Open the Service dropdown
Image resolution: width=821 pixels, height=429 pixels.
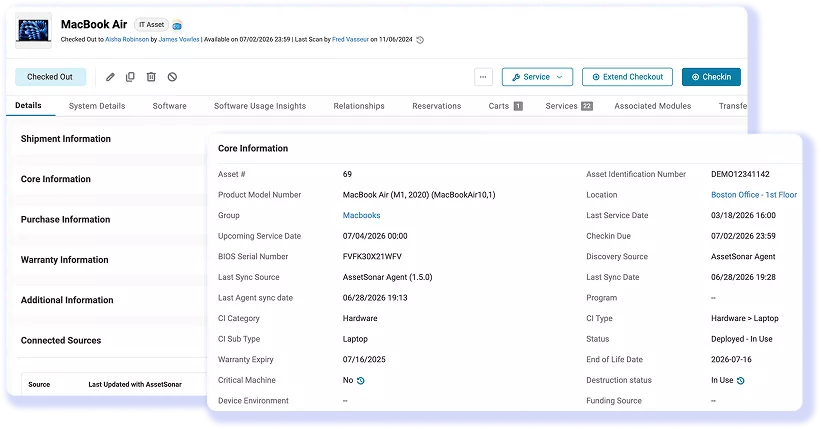tap(537, 77)
